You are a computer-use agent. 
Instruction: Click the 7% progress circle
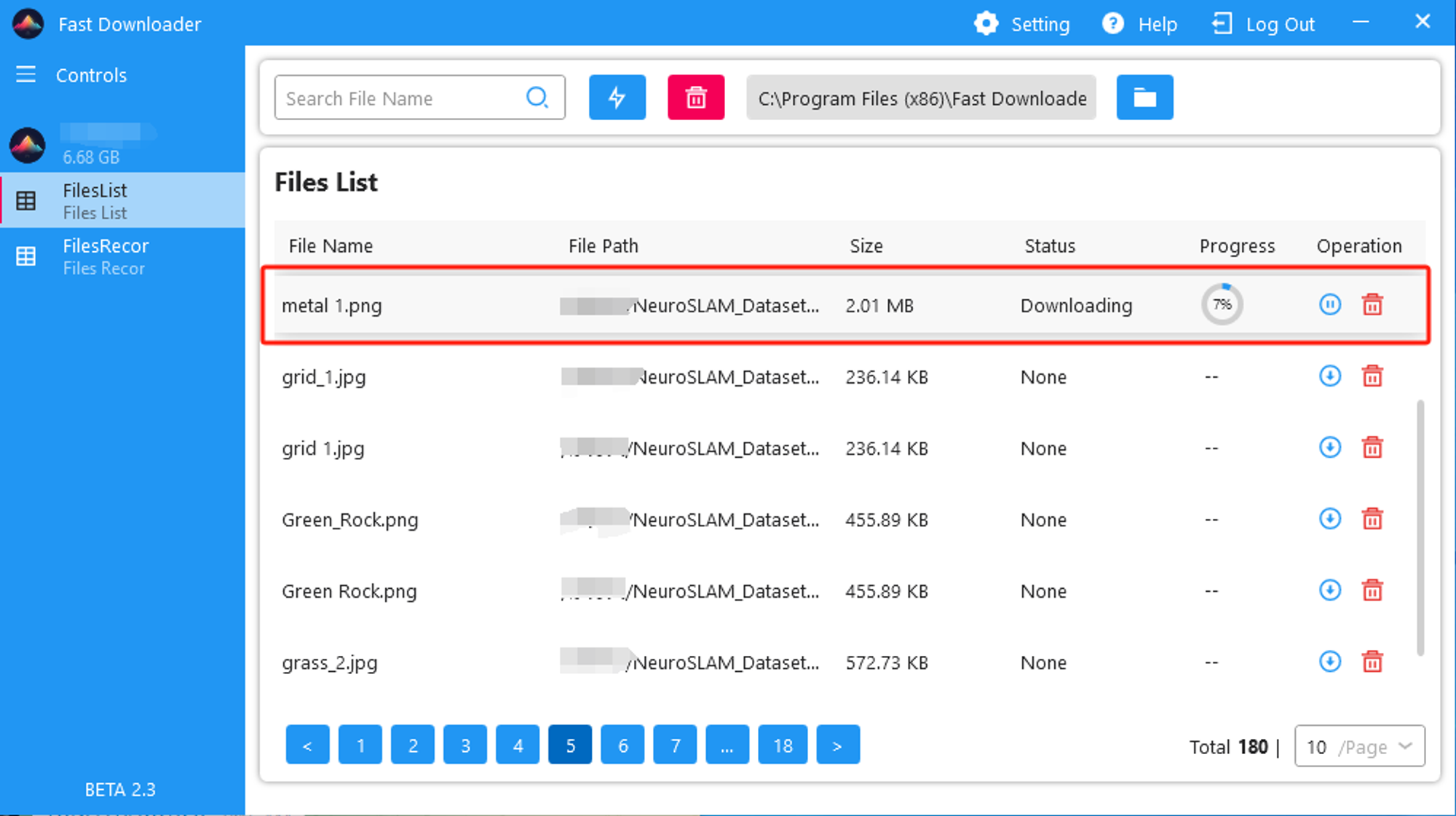tap(1222, 304)
